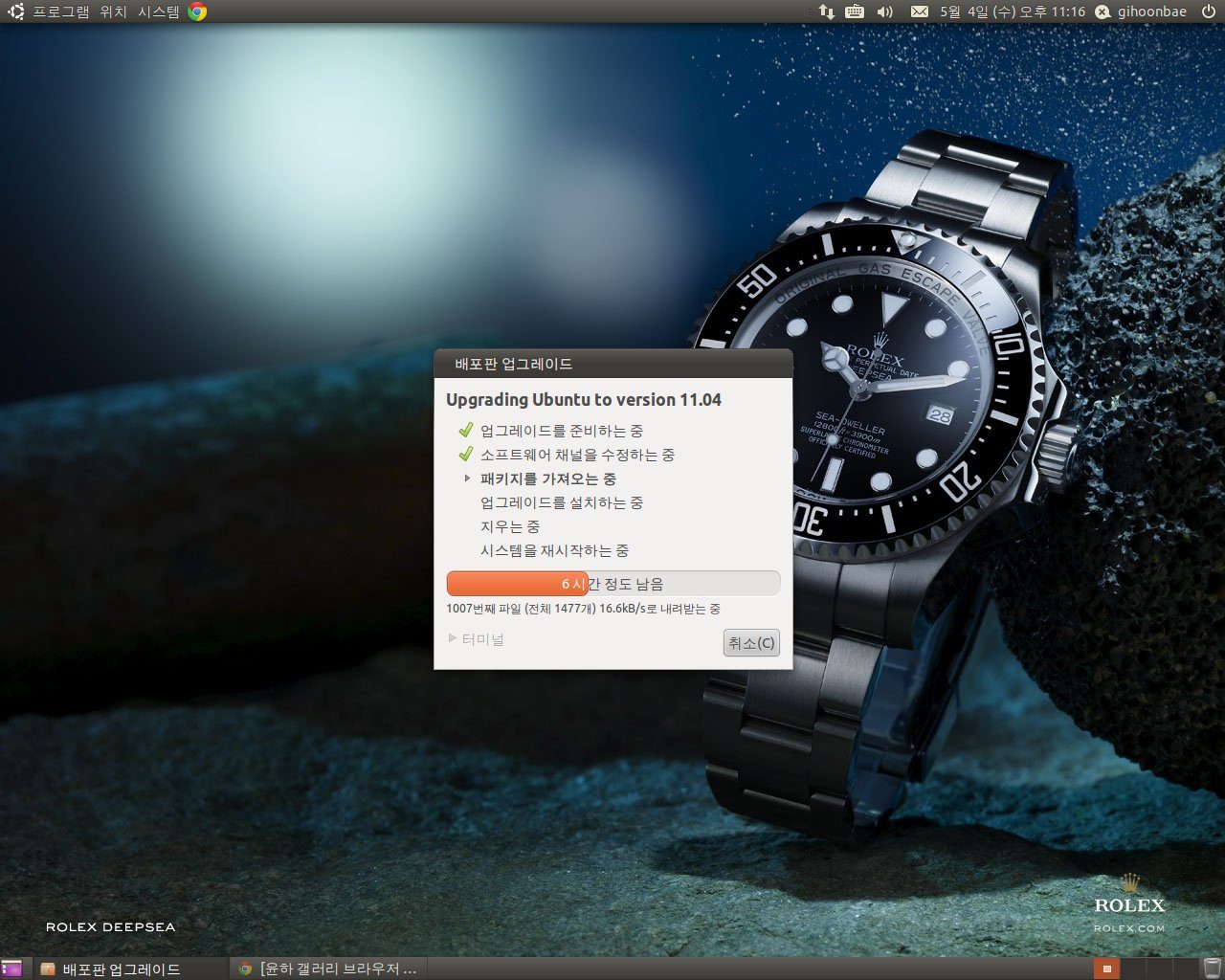This screenshot has width=1225, height=980.
Task: Open the date and time calendar
Action: click(x=1013, y=11)
